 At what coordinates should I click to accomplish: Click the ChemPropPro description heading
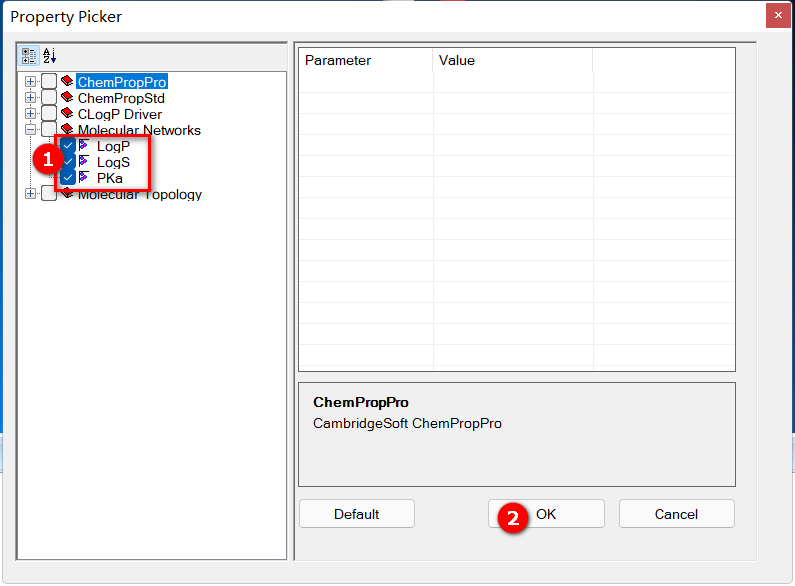pyautogui.click(x=360, y=402)
